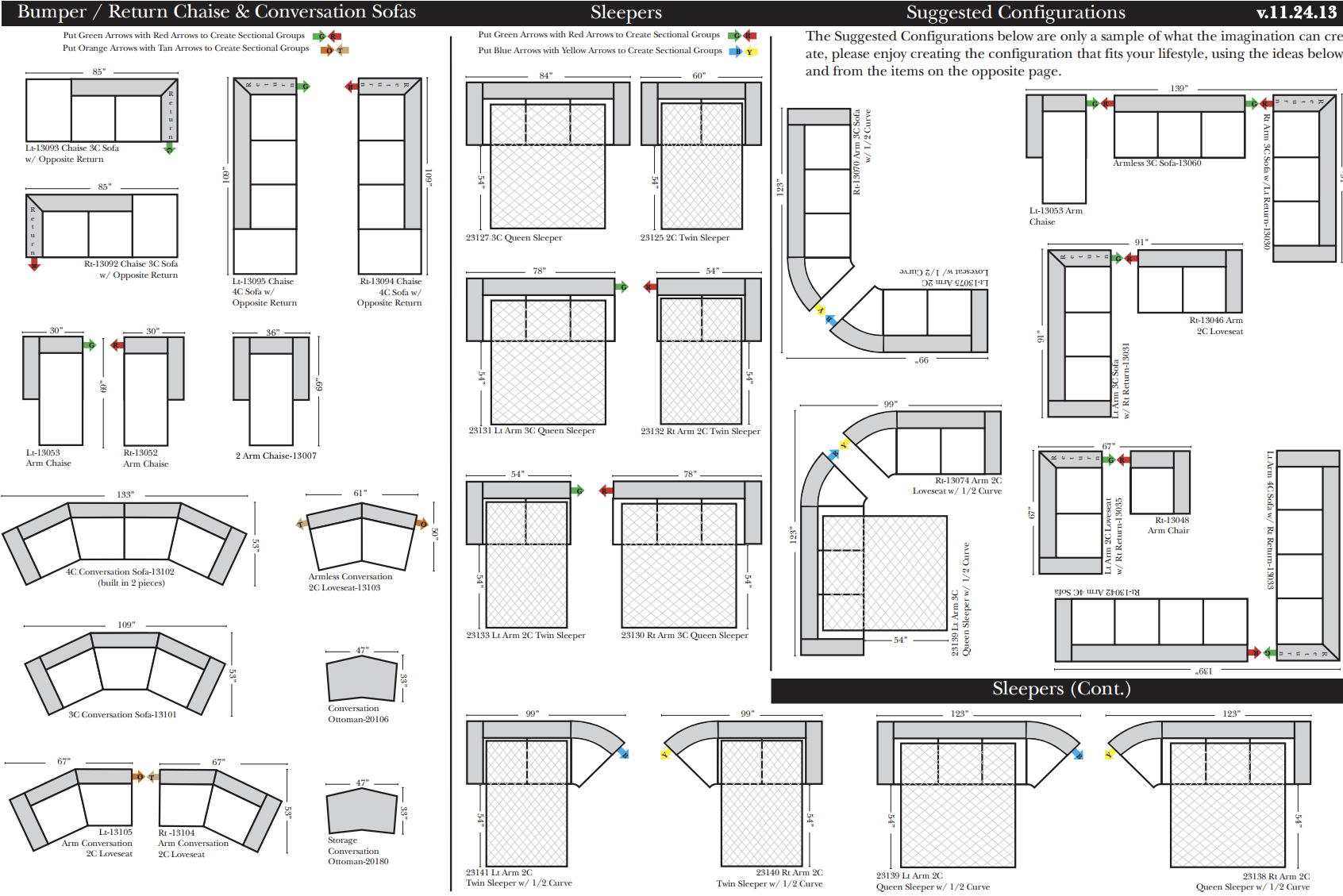Select the yellow arrow on 23140 Twin Sleeper
1343x896 pixels.
click(664, 754)
